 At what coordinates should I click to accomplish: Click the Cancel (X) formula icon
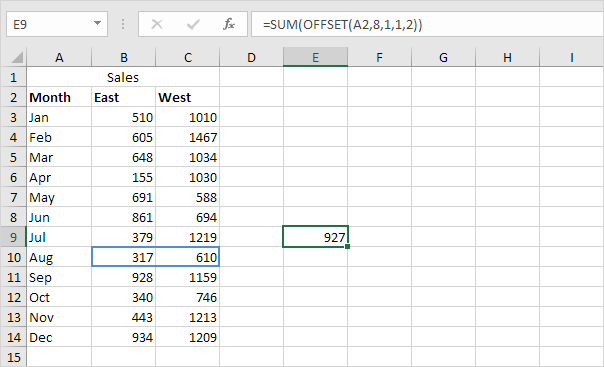[157, 24]
